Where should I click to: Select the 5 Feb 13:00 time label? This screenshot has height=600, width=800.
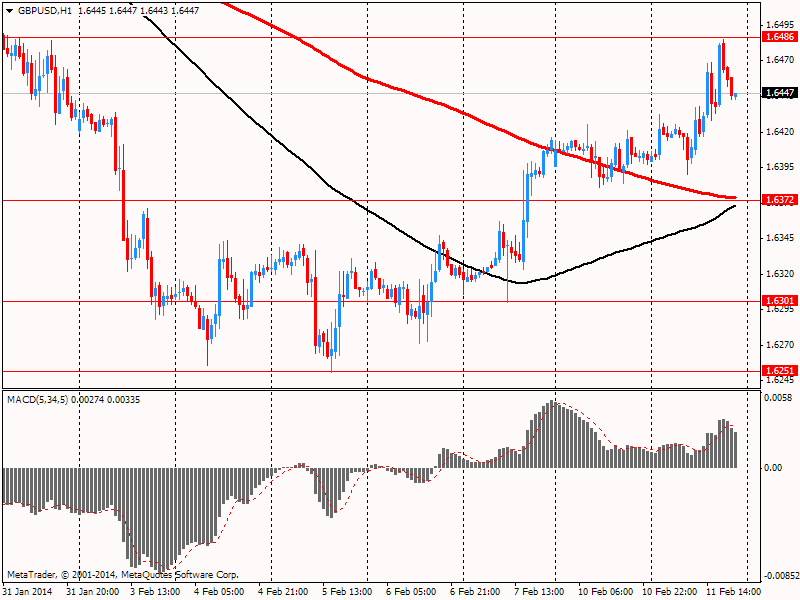click(x=347, y=592)
